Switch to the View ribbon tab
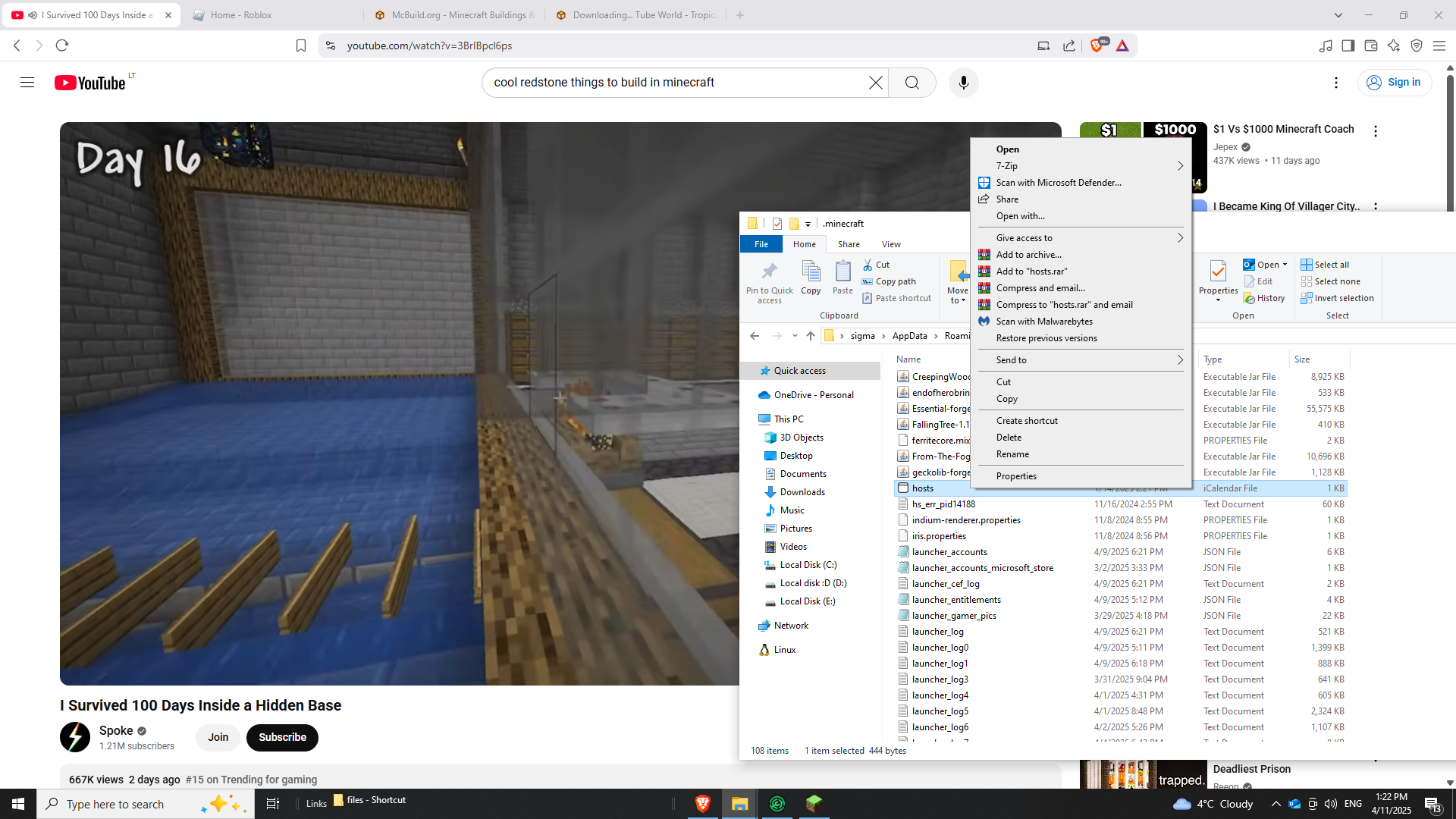Viewport: 1456px width, 819px height. coord(891,244)
